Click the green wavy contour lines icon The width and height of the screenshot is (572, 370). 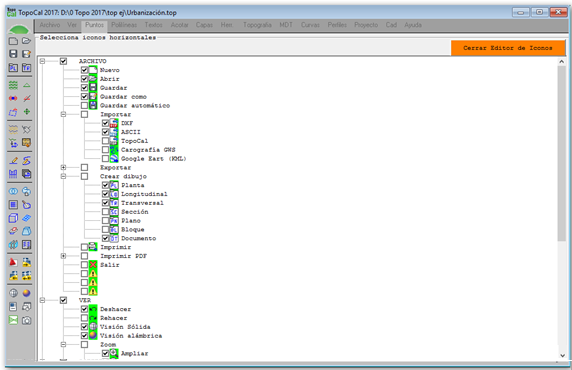13,85
